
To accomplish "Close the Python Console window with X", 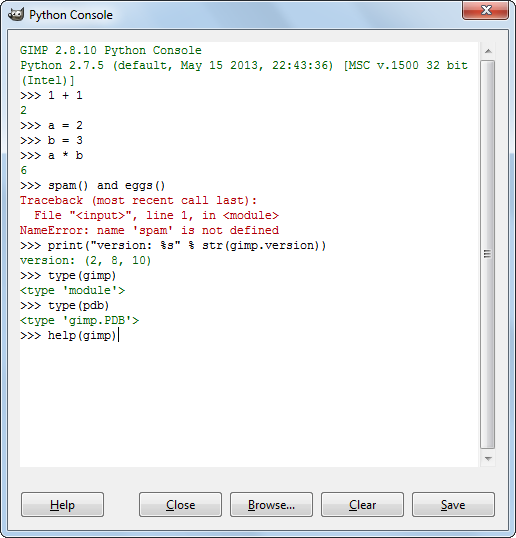I will (x=485, y=10).
